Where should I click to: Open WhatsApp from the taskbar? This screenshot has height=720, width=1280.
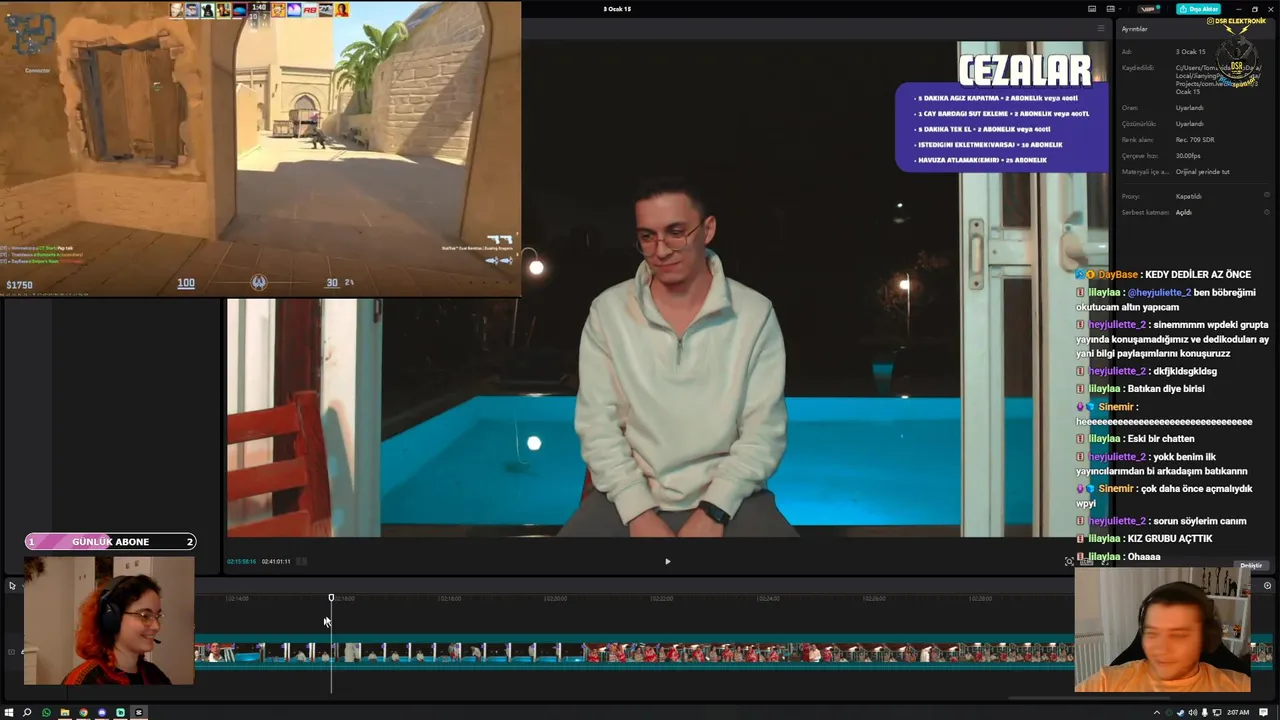46,712
